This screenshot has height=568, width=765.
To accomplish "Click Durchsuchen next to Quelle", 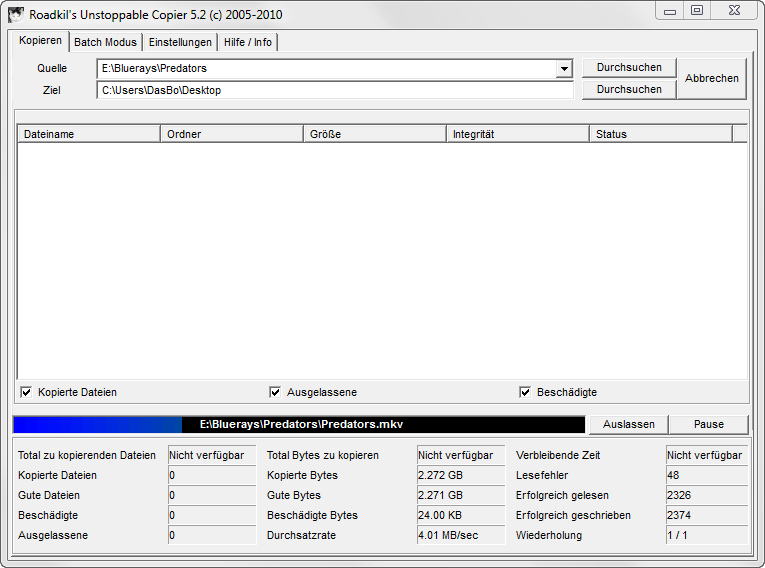I will 629,68.
